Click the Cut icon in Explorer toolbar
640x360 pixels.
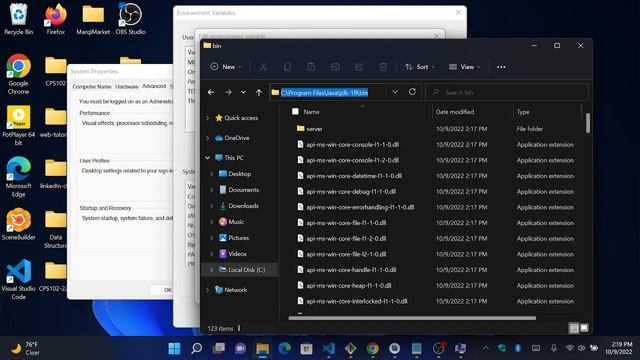(263, 67)
